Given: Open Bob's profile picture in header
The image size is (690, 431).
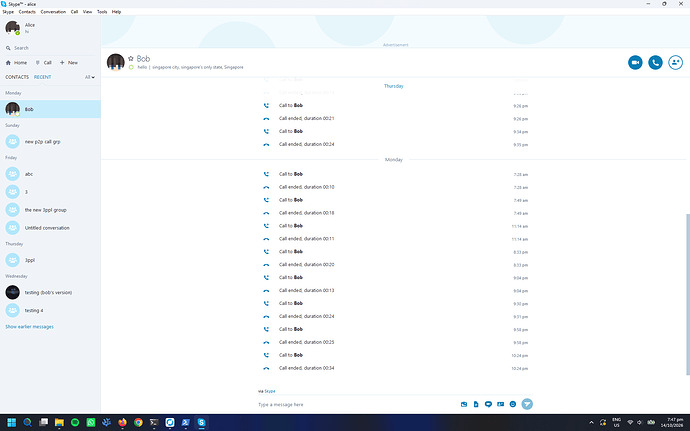Looking at the screenshot, I should (x=115, y=63).
